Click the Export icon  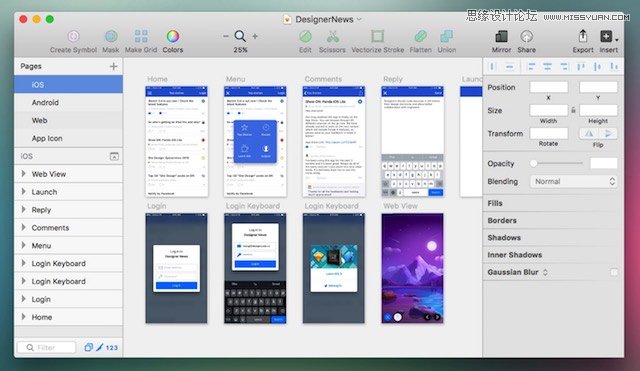click(583, 36)
